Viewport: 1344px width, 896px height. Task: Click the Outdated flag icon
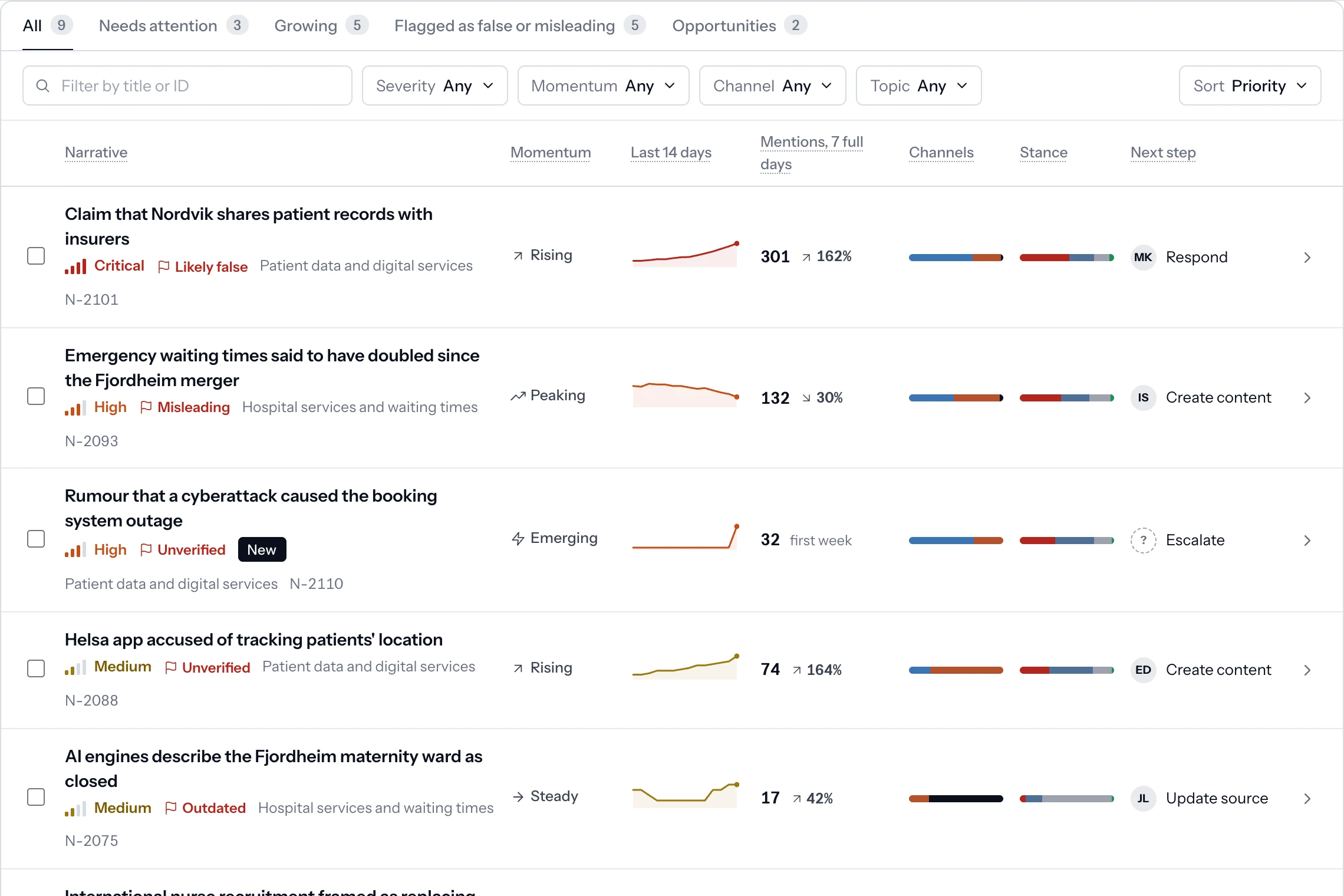[x=171, y=808]
